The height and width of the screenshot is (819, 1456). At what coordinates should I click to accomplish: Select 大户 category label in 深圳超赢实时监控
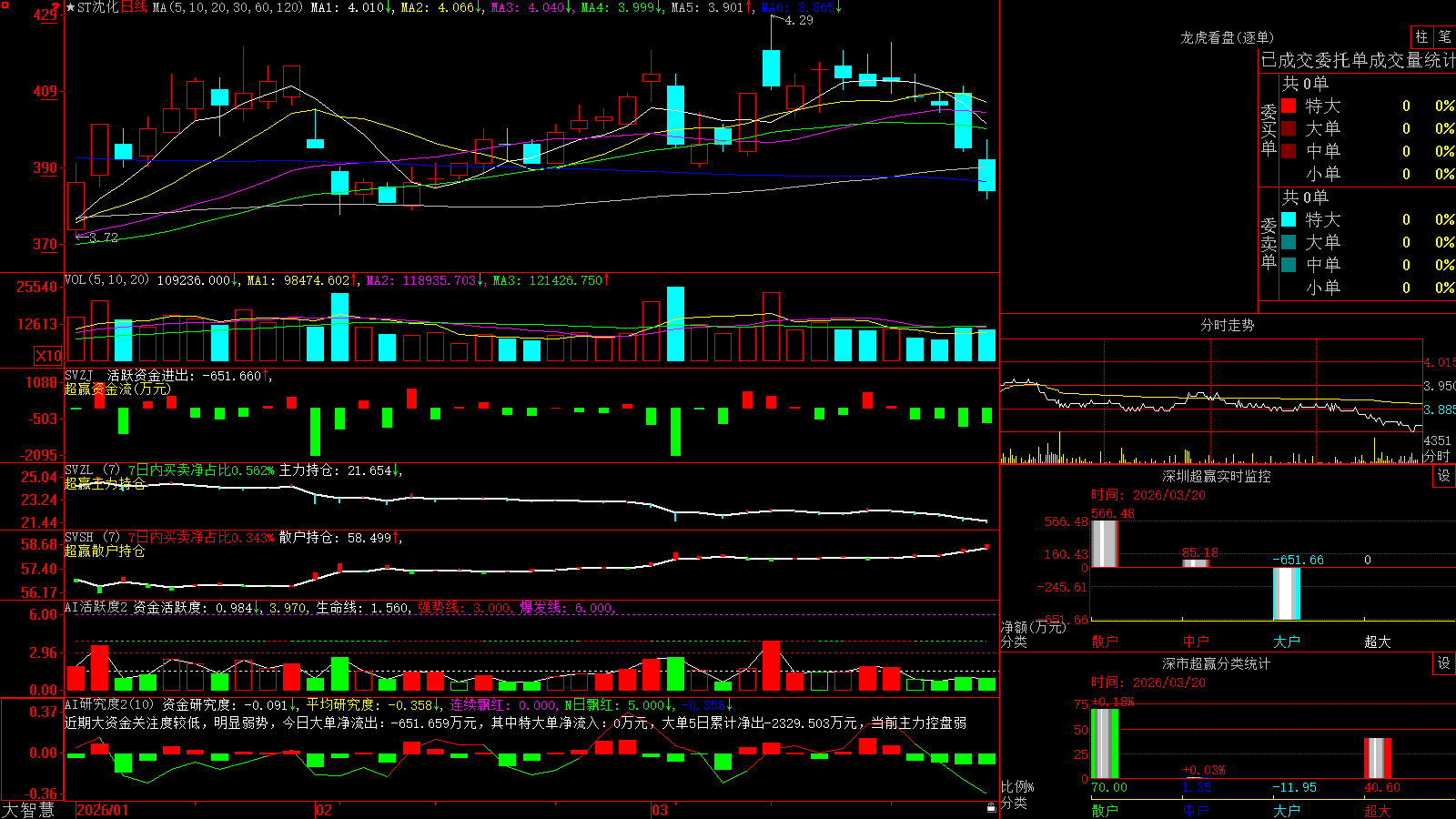point(1287,642)
